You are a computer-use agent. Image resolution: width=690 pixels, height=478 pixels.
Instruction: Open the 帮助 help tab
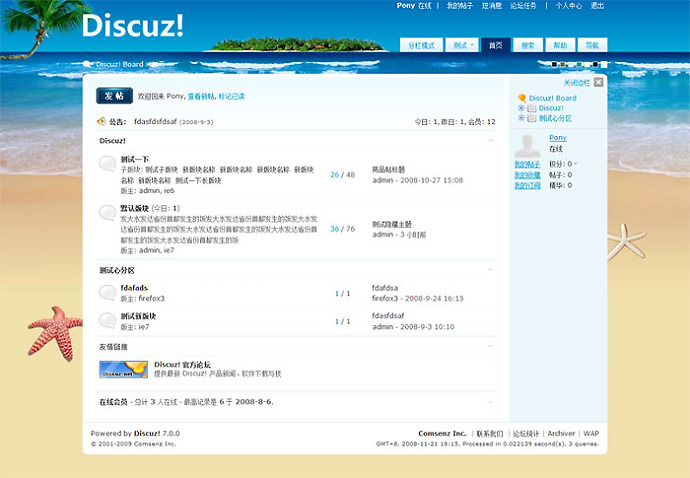tap(560, 45)
